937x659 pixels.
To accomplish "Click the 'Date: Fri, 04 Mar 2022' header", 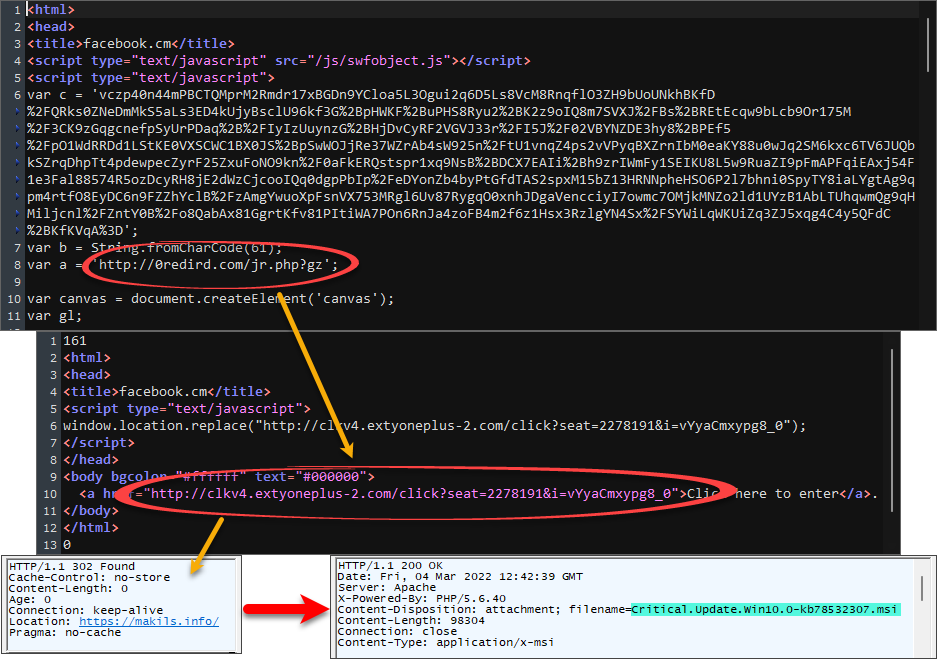I will [x=460, y=577].
